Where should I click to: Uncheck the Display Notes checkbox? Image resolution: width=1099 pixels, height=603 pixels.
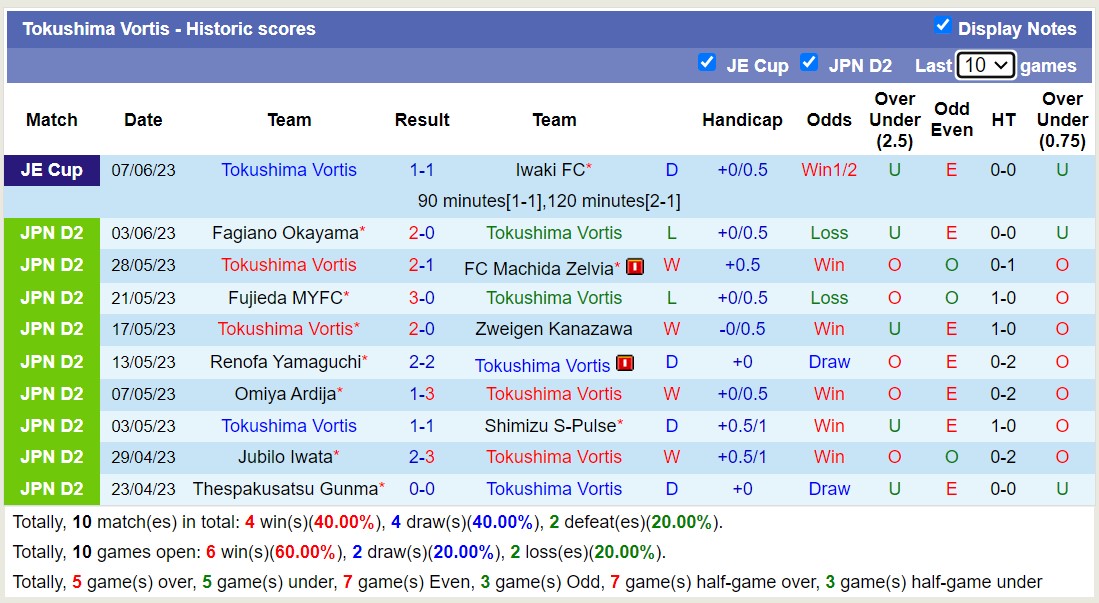tap(941, 27)
